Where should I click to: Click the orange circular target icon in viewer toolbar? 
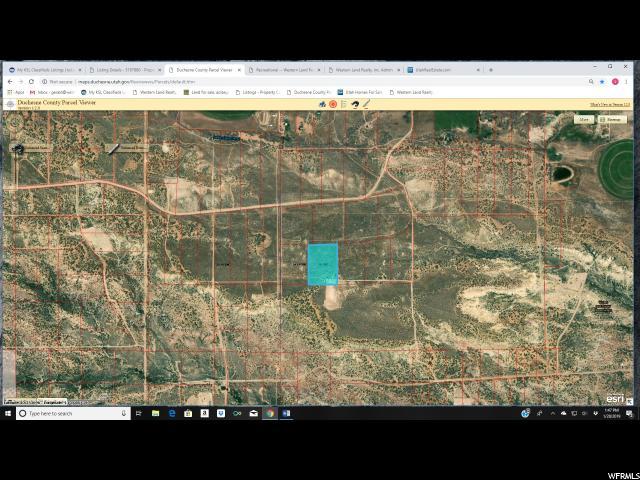pyautogui.click(x=333, y=104)
